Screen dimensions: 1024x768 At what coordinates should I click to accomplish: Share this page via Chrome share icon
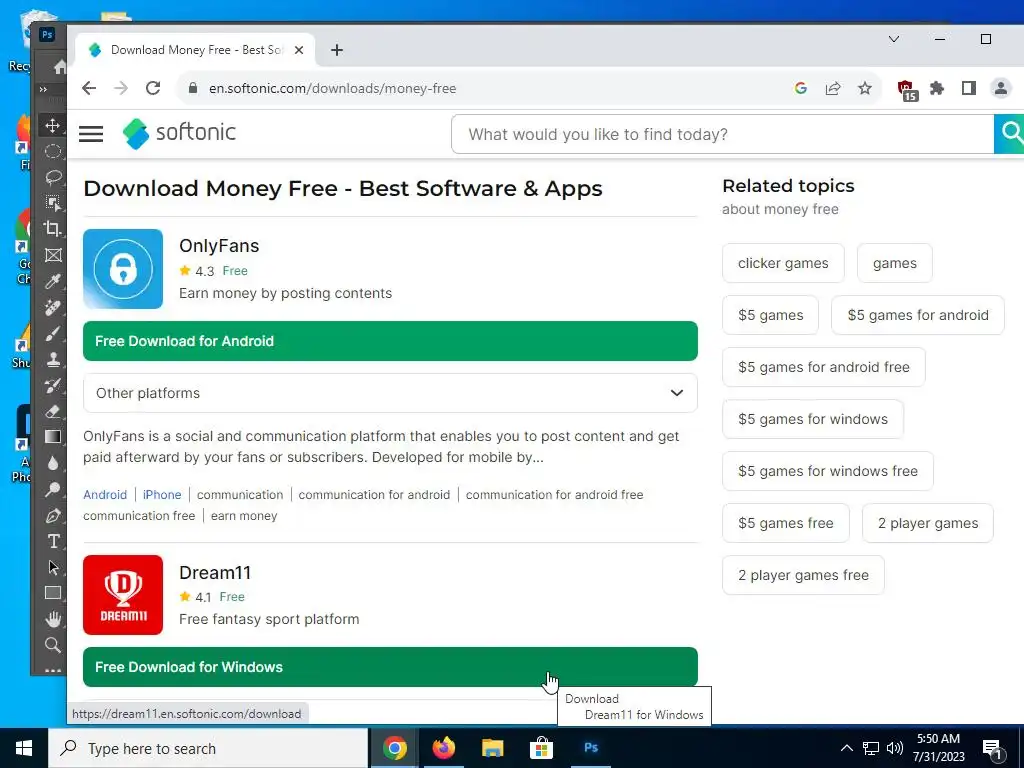(833, 88)
